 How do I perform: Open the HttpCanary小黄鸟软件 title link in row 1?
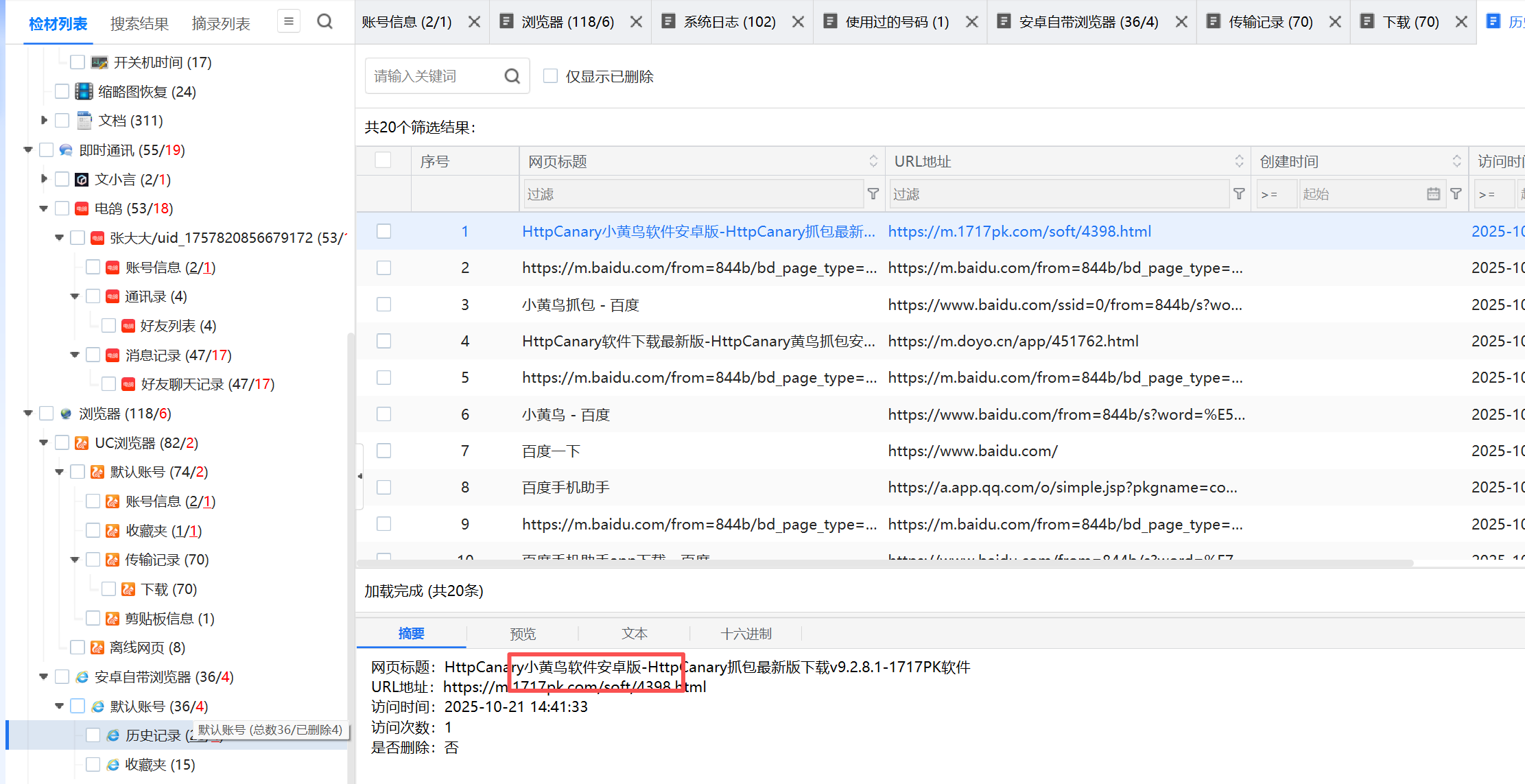point(698,232)
